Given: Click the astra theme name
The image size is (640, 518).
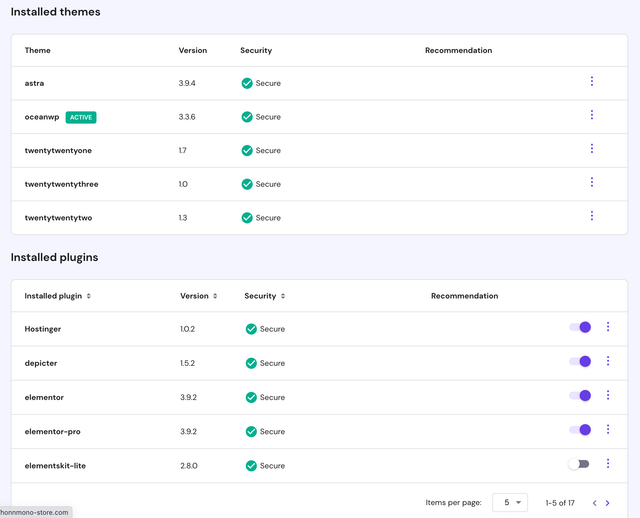Looking at the screenshot, I should (34, 83).
